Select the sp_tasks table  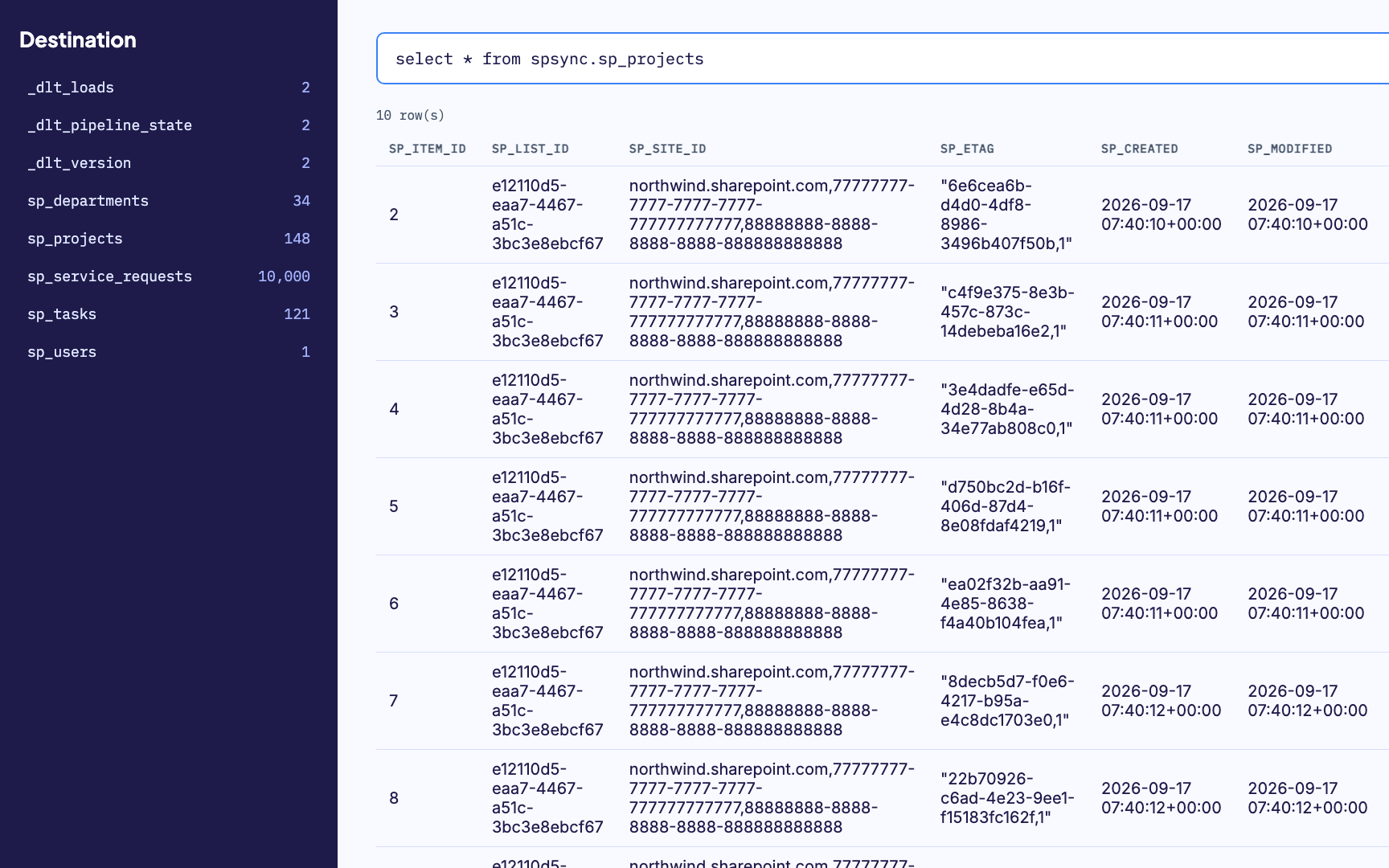pyautogui.click(x=169, y=314)
